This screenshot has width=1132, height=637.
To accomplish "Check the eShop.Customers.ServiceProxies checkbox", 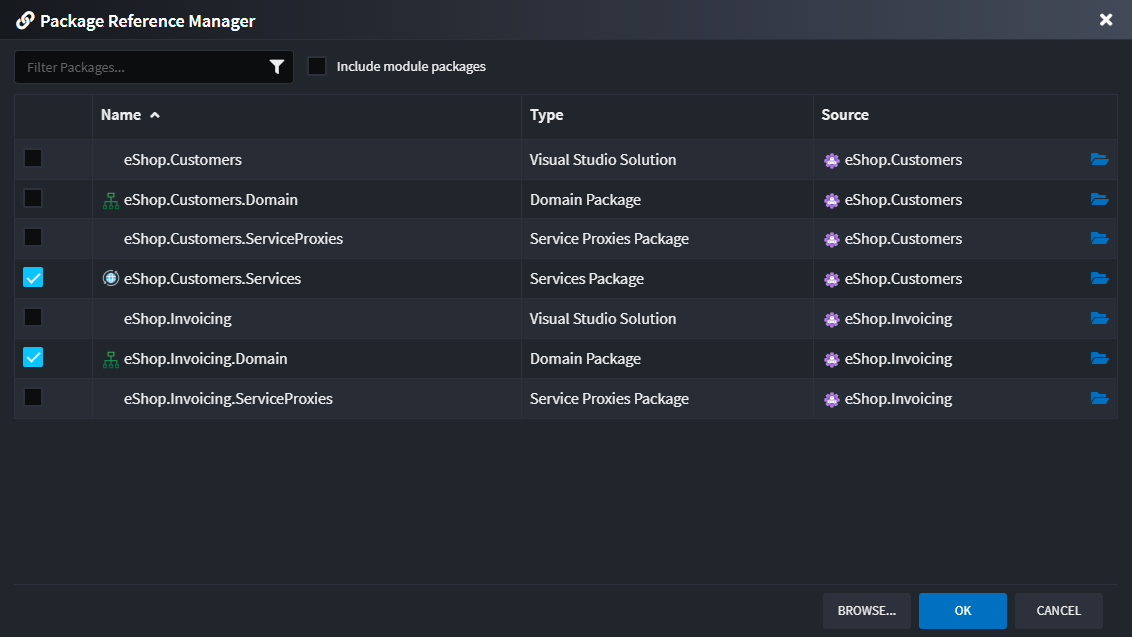I will pyautogui.click(x=32, y=238).
